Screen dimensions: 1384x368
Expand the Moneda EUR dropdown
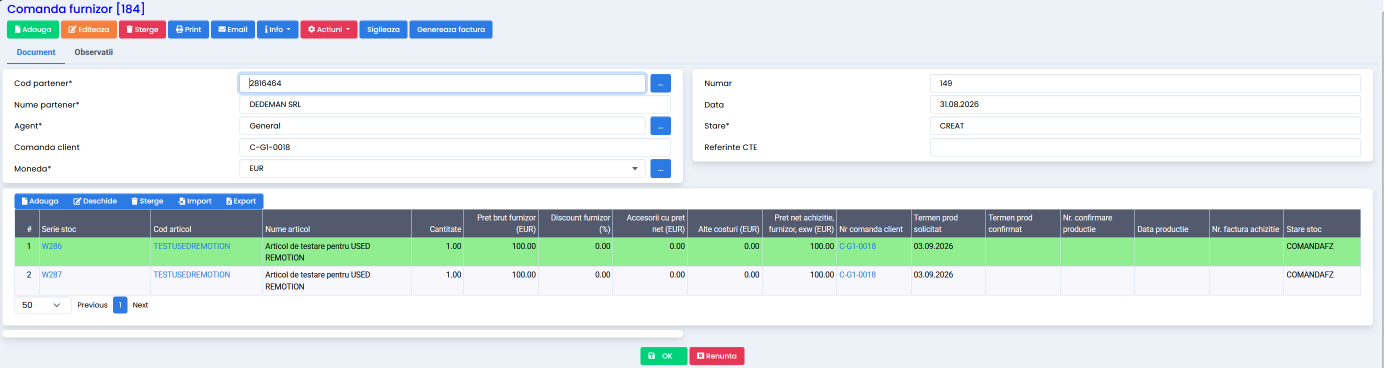coord(442,169)
